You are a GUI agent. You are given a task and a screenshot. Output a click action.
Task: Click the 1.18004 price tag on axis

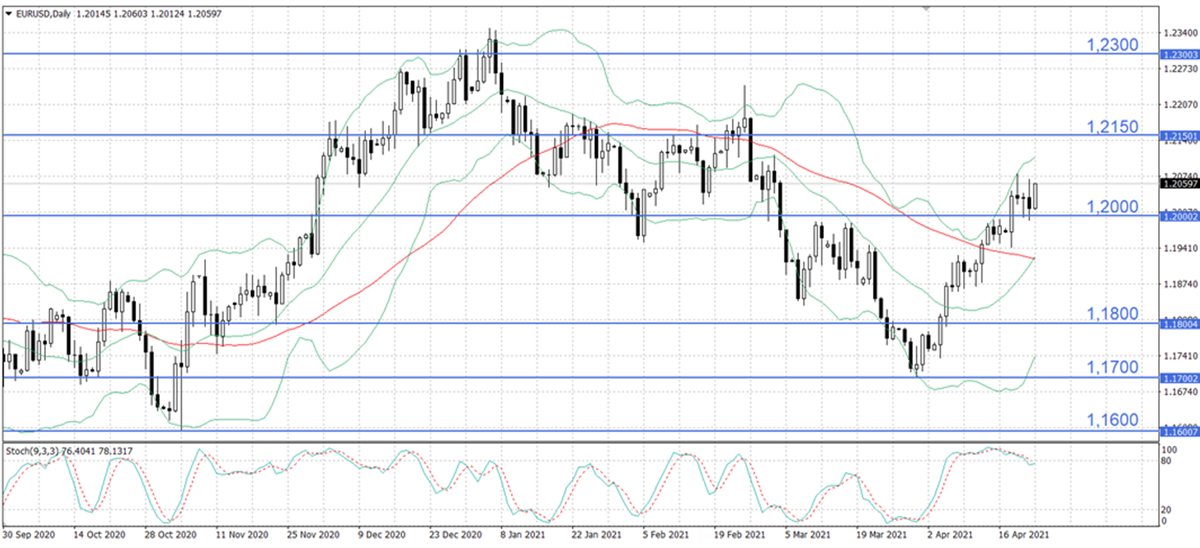(1178, 323)
